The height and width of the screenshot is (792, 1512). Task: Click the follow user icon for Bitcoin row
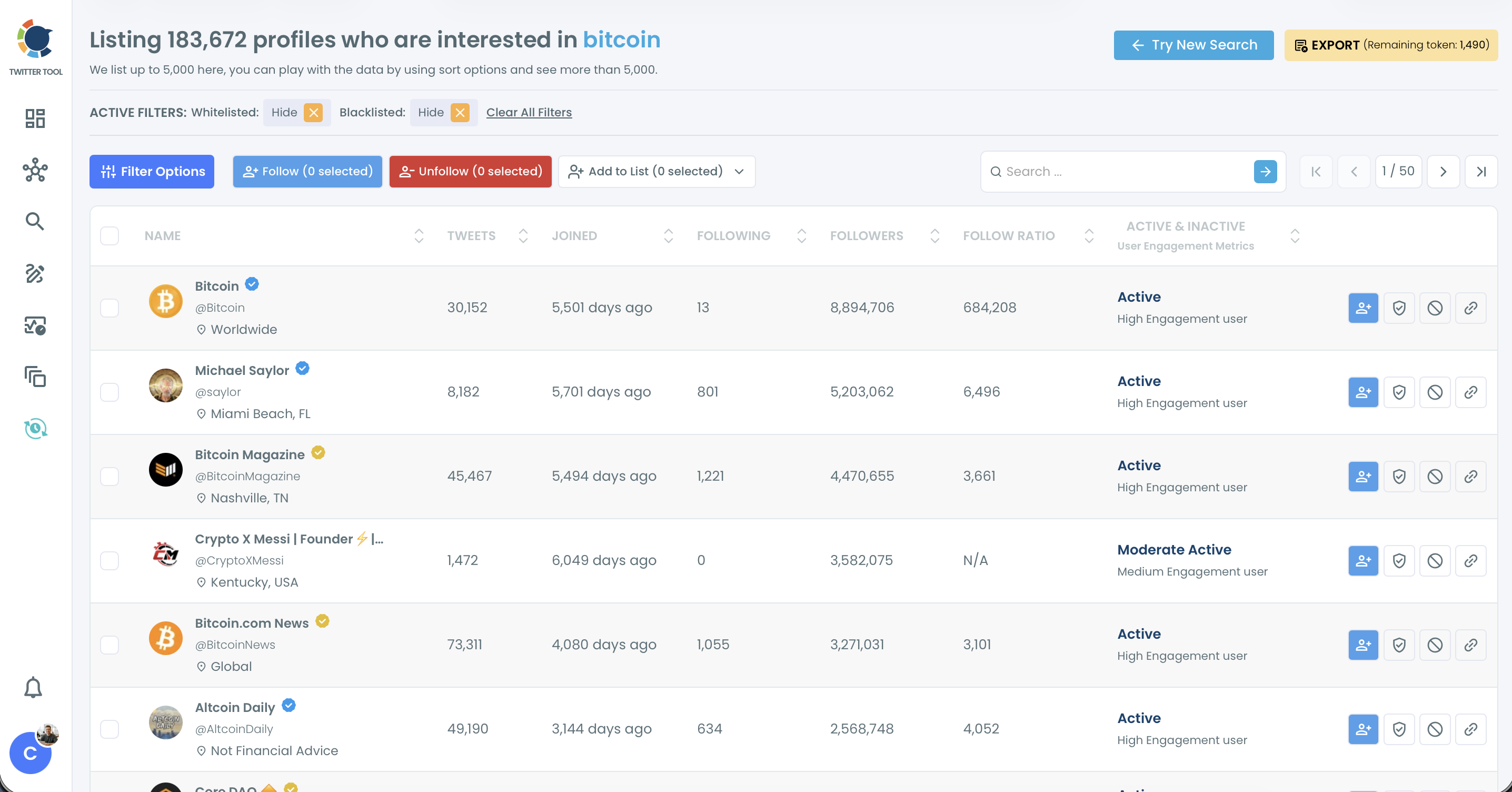1363,308
